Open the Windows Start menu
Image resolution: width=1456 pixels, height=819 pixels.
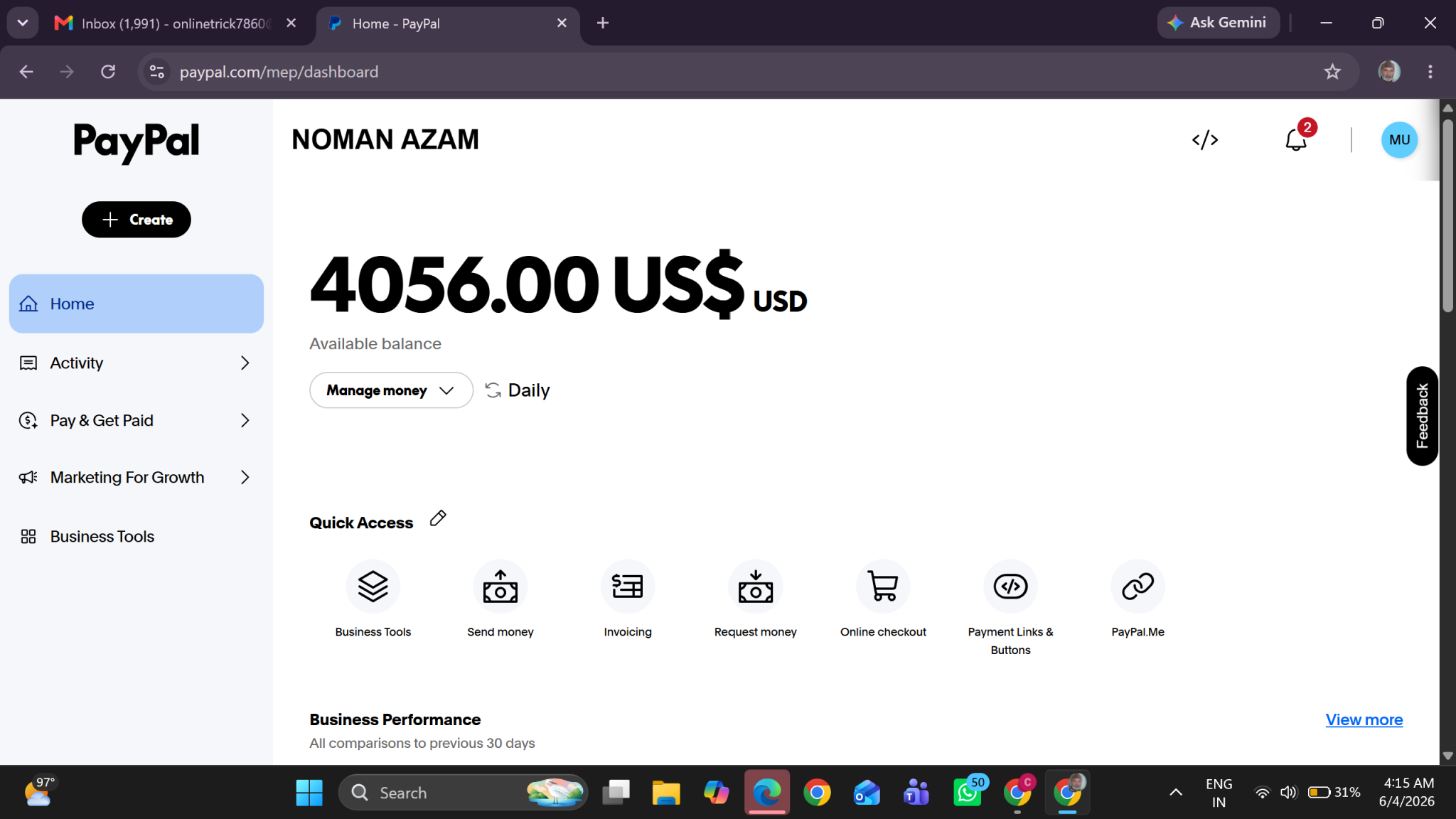(309, 792)
